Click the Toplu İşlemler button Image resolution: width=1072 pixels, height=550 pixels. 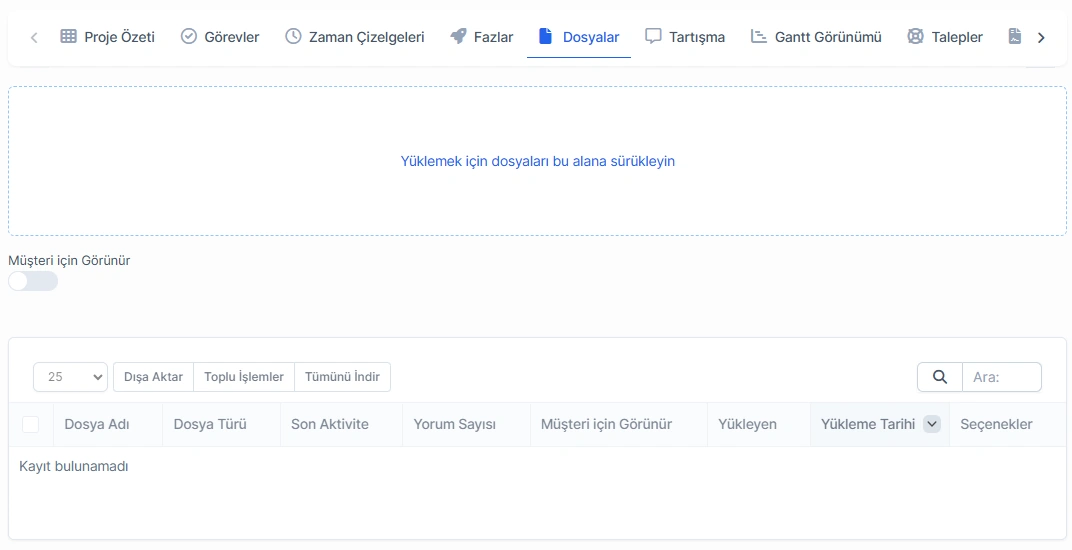244,377
